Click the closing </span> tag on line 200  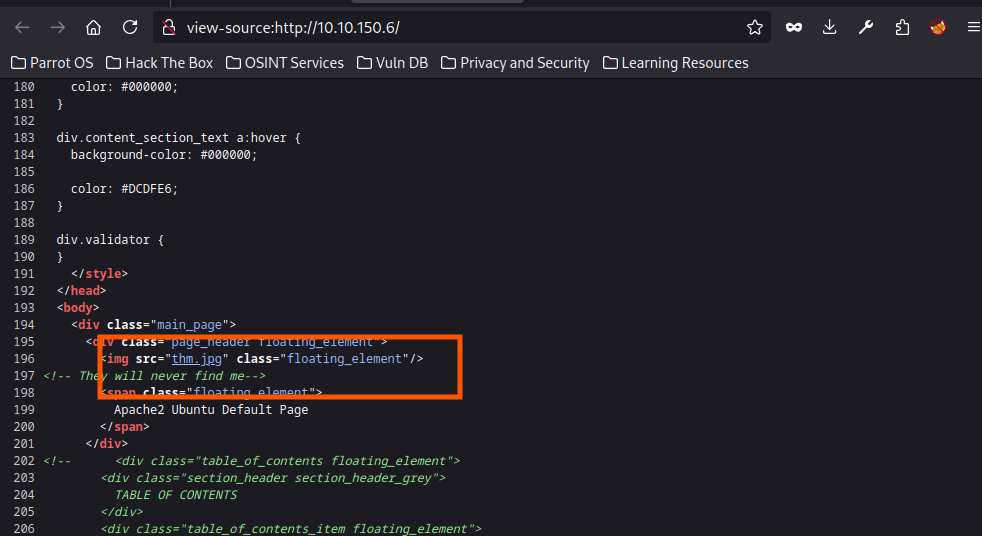tap(125, 426)
